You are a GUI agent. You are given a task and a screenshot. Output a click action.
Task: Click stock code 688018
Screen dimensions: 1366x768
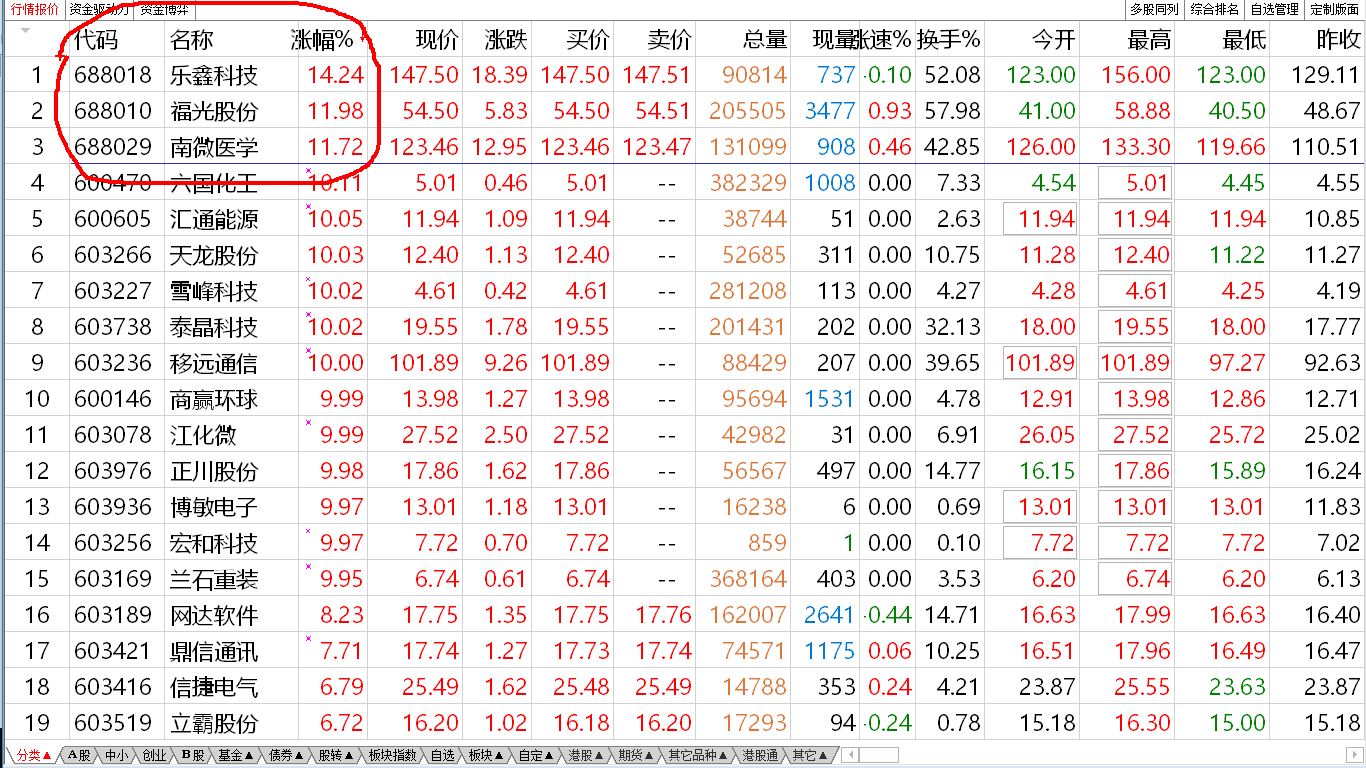pos(113,75)
